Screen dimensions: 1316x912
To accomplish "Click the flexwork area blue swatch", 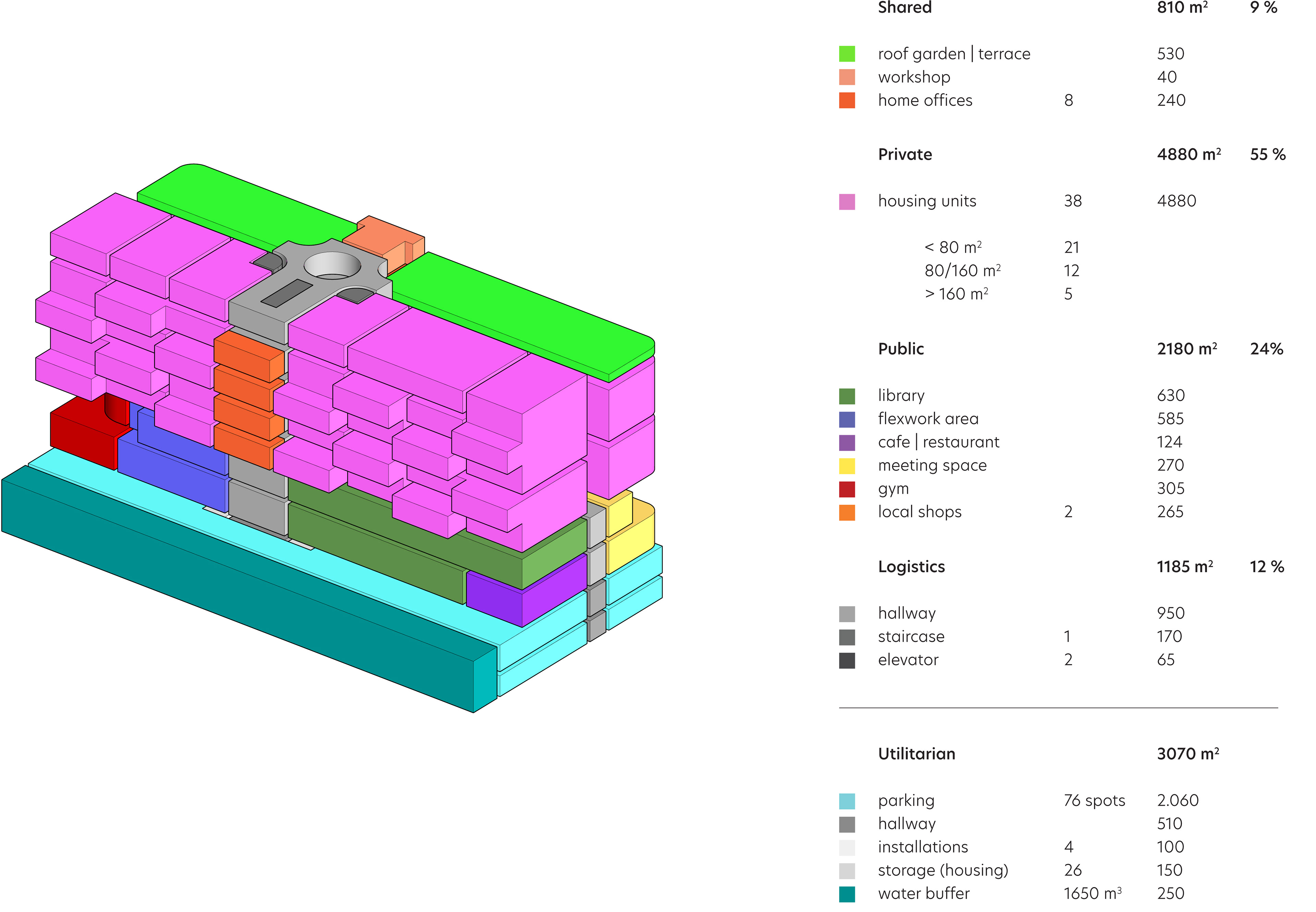I will tap(846, 419).
